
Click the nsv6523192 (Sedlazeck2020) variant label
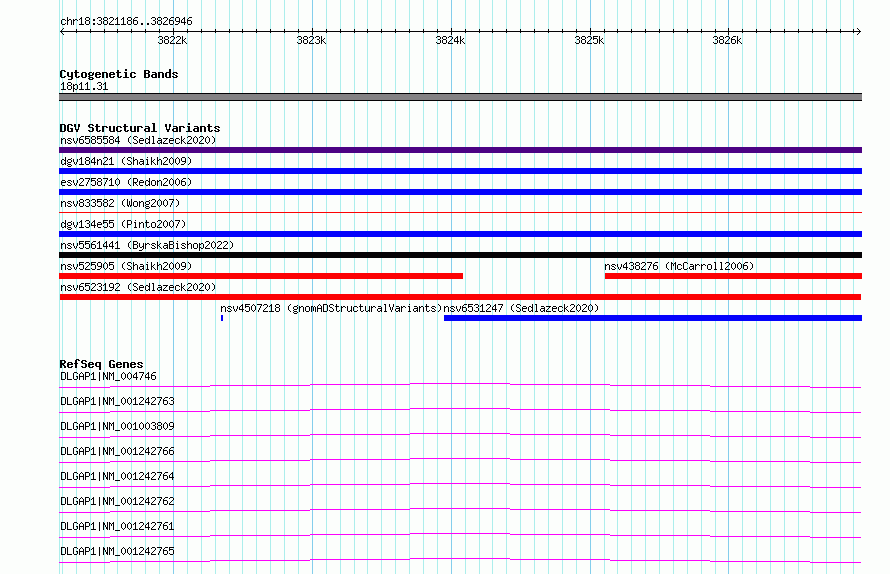[138, 287]
